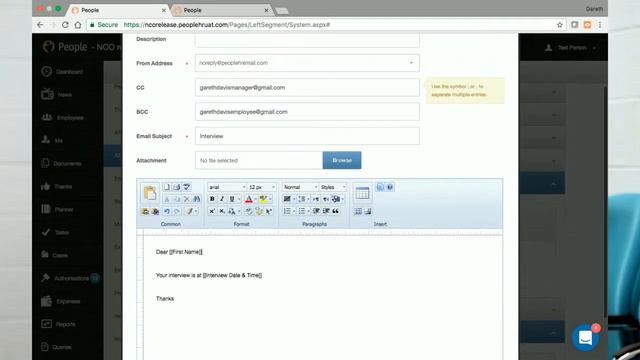The image size is (640, 360).
Task: Switch to the second People browser tab
Action: coord(222,10)
